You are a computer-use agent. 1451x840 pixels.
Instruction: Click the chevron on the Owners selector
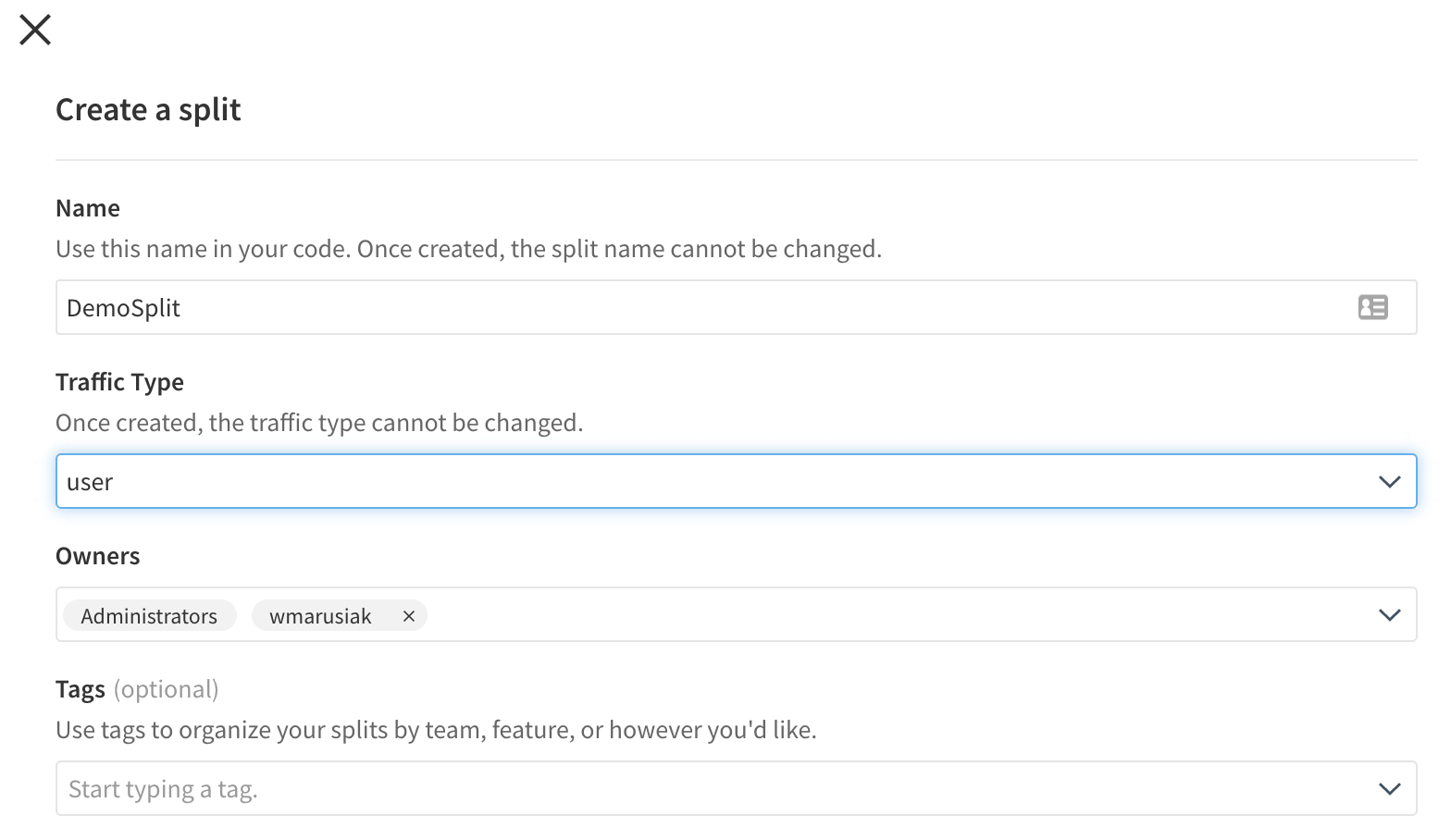tap(1388, 614)
